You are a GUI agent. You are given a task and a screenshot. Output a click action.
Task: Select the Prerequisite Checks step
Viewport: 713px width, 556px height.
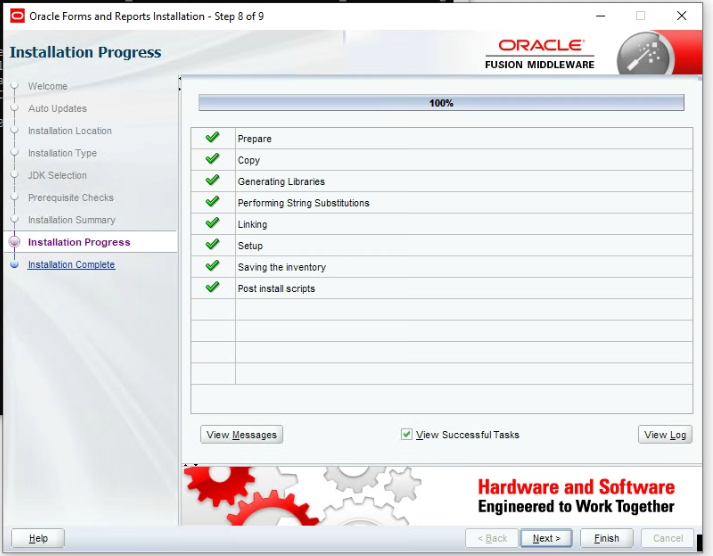pyautogui.click(x=70, y=197)
